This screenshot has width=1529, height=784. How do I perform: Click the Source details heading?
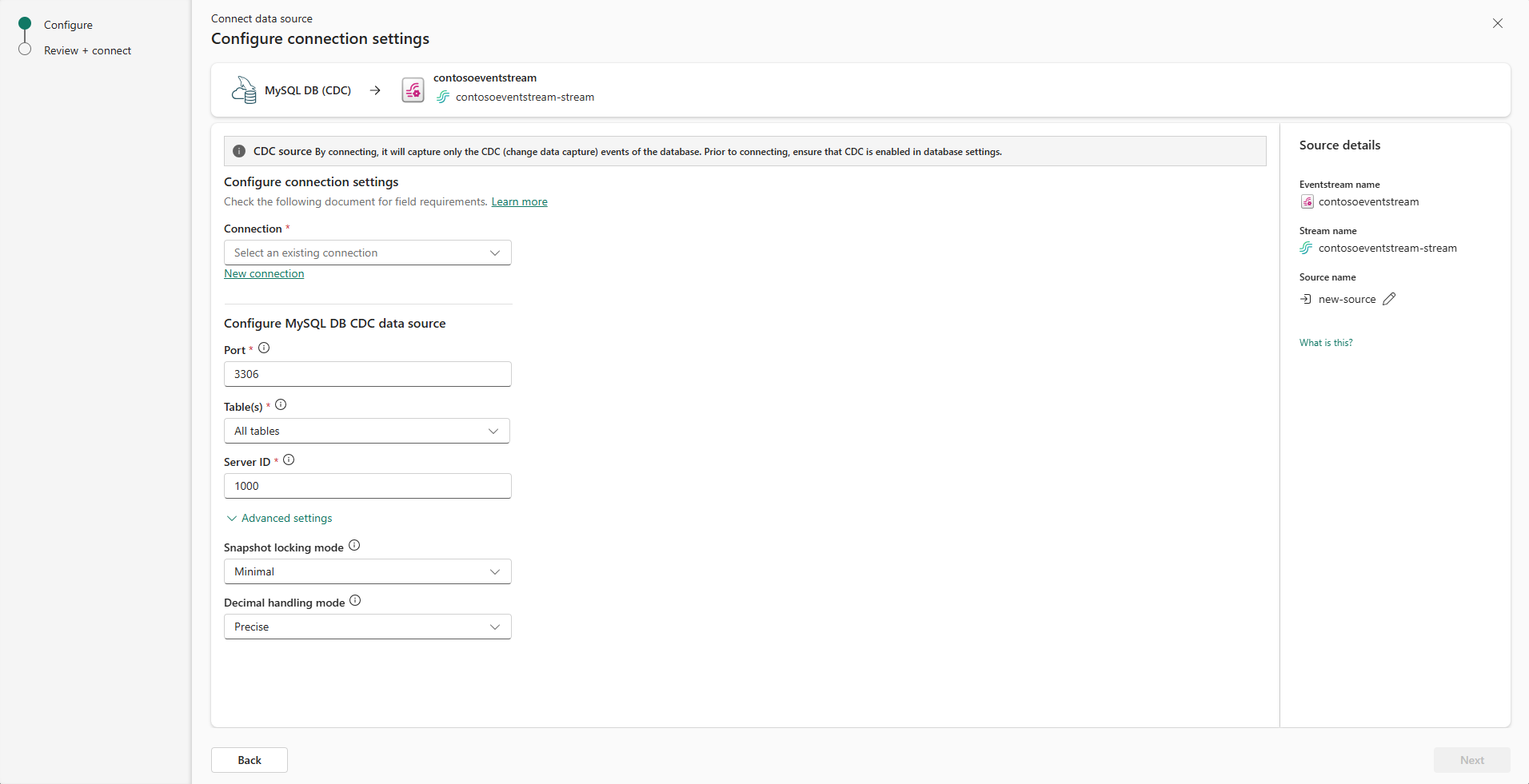coord(1340,145)
